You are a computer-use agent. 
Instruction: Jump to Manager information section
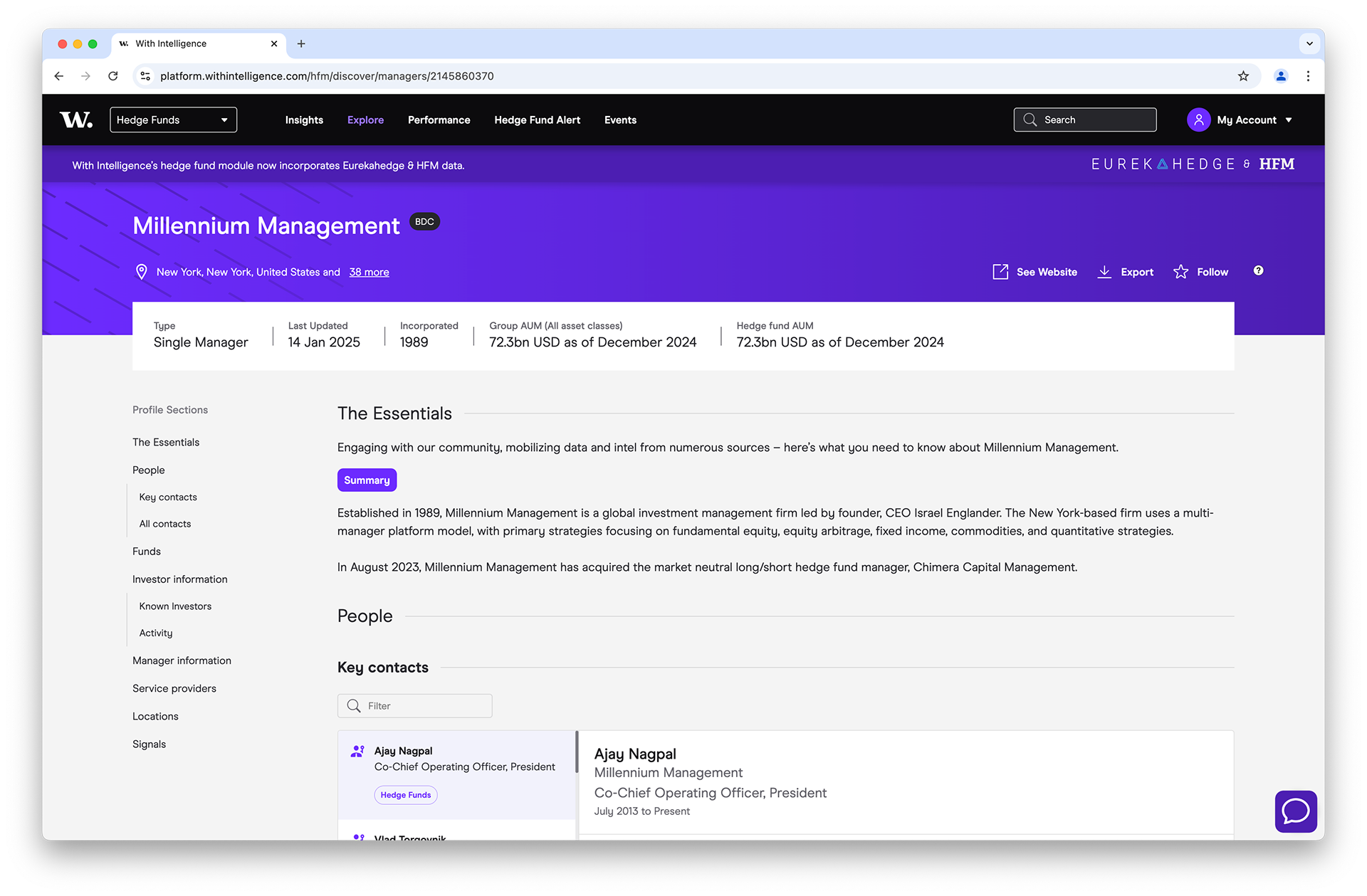(x=182, y=660)
